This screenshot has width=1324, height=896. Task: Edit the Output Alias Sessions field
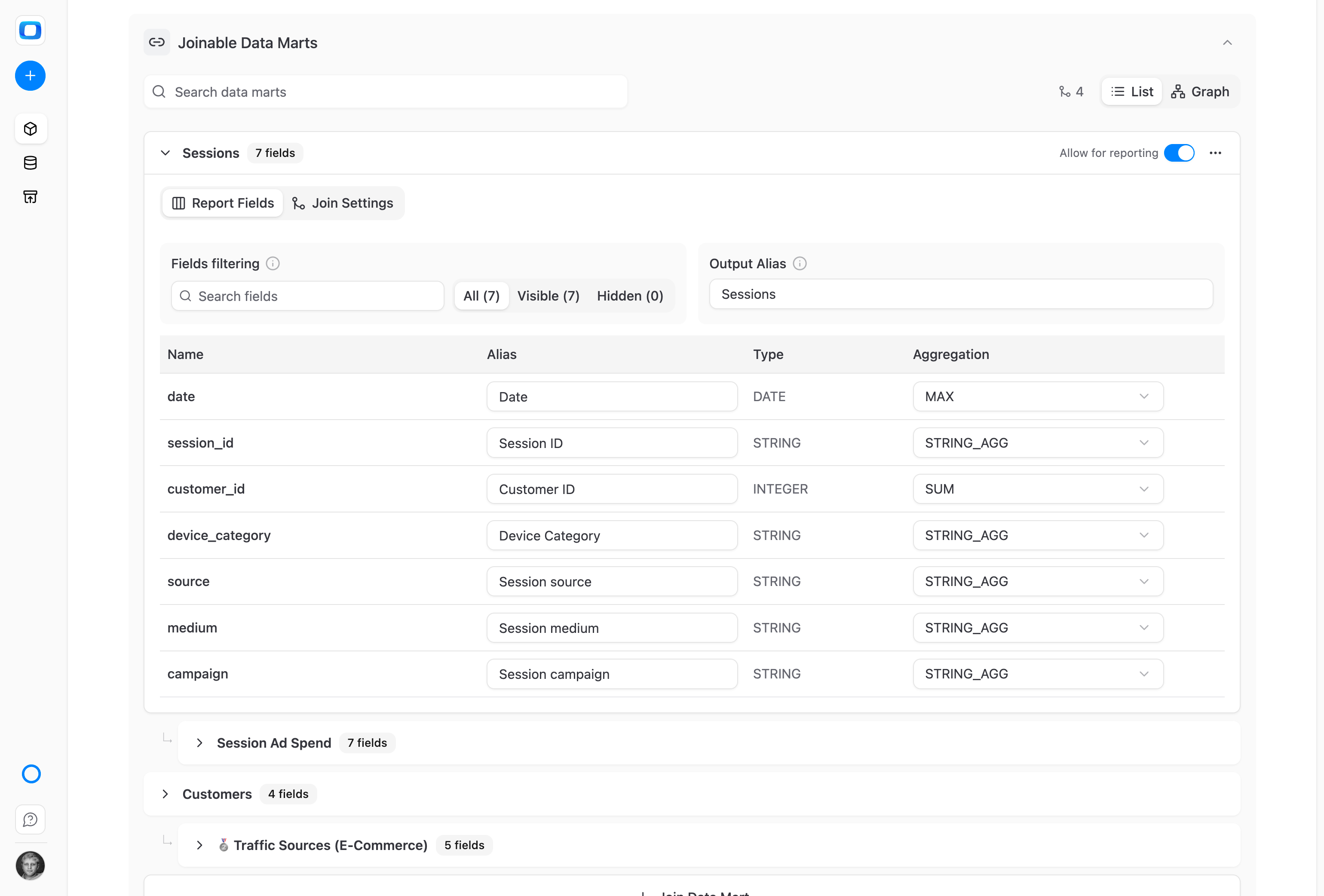[x=961, y=295]
